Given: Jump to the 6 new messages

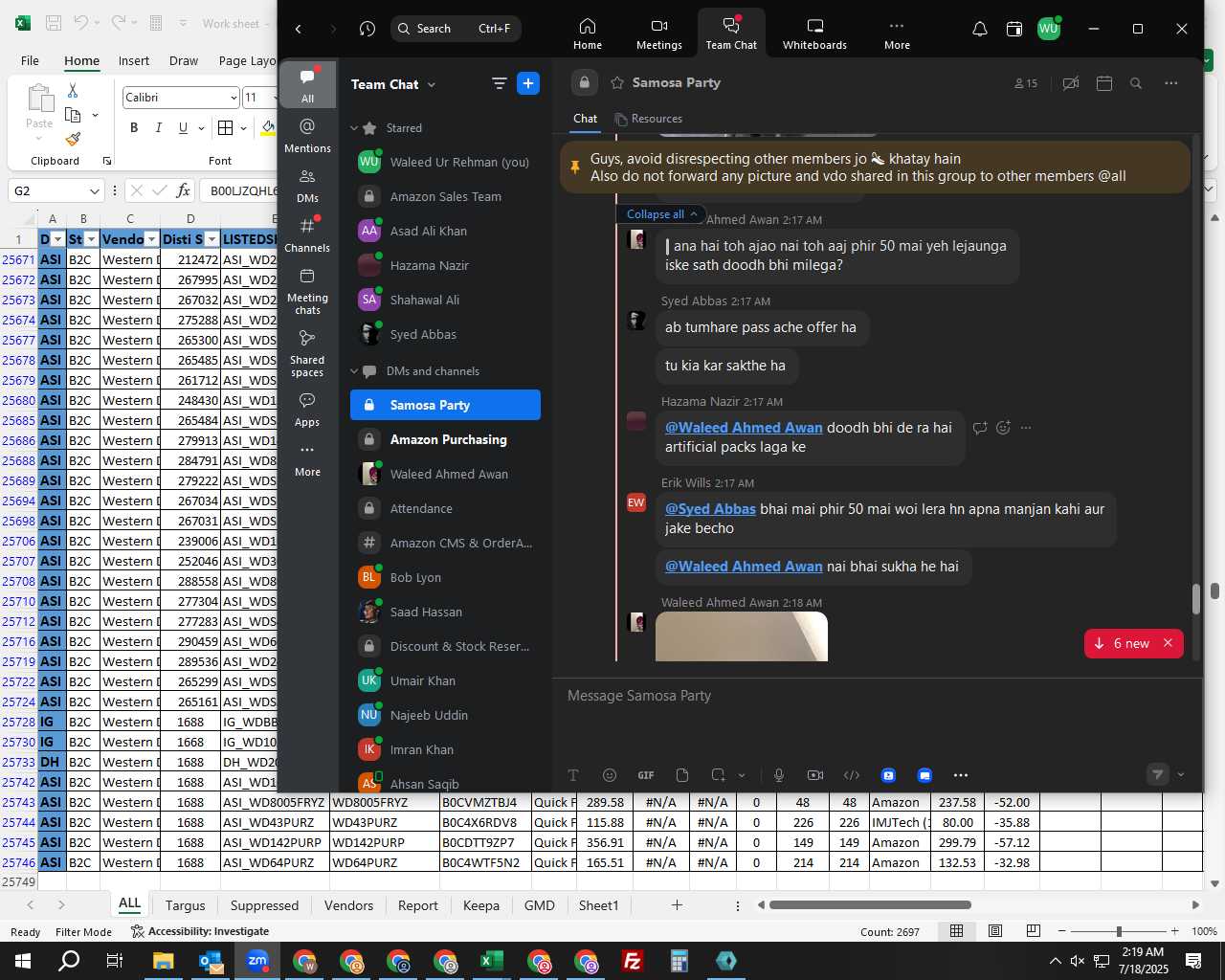Looking at the screenshot, I should pyautogui.click(x=1123, y=643).
